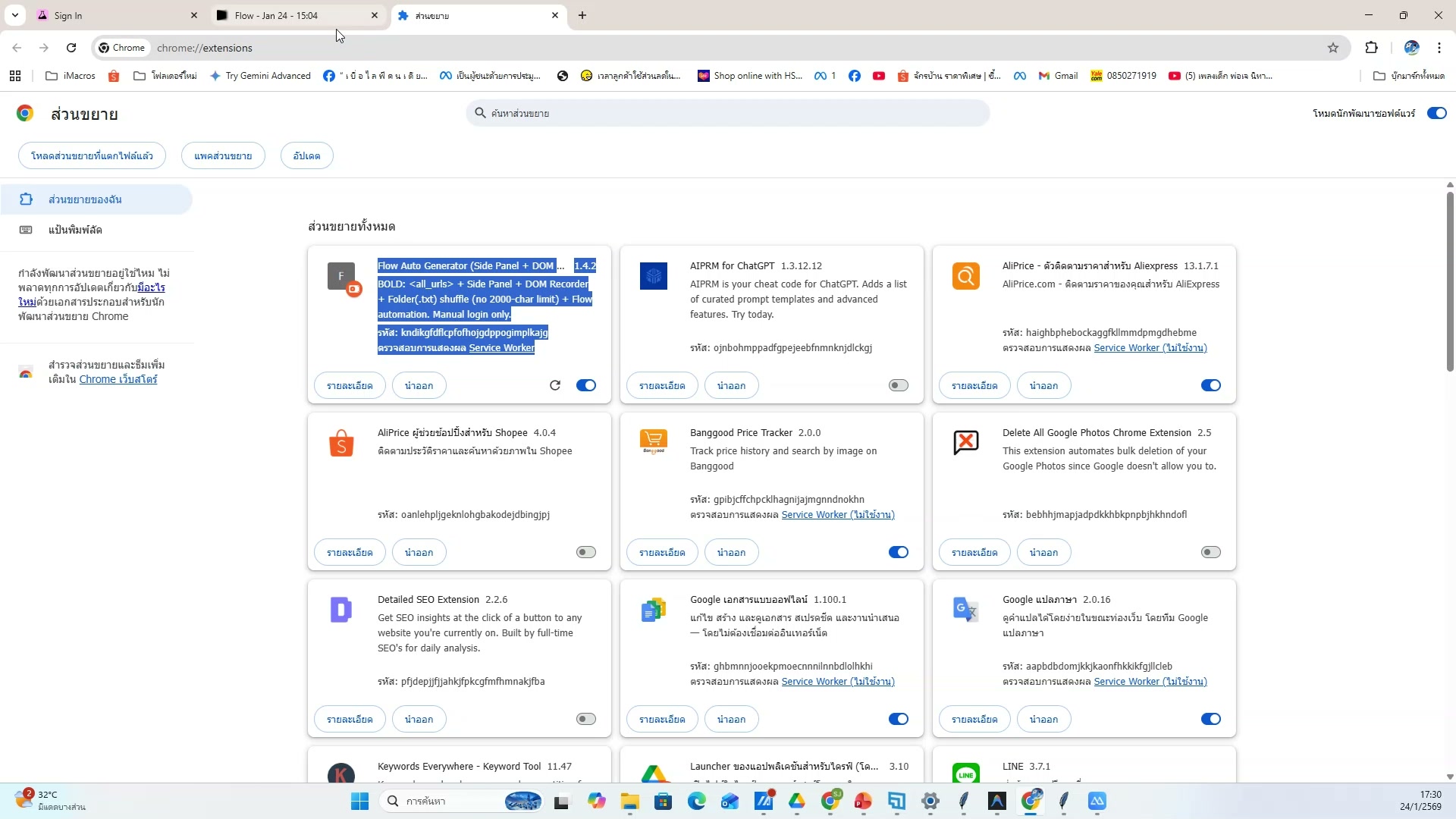
Task: Expand the all bookmarks folder
Action: tap(1409, 76)
